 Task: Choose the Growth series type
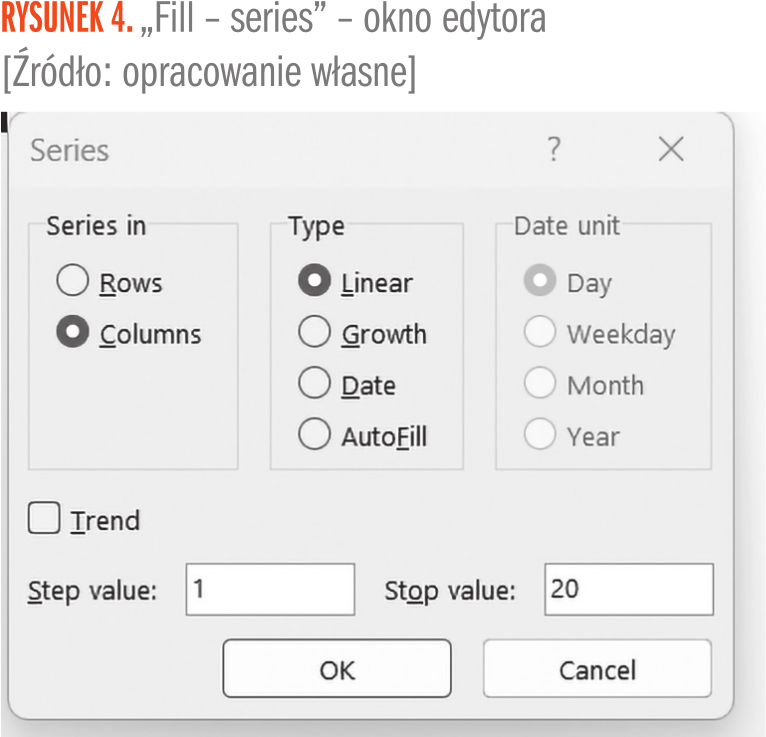click(314, 333)
